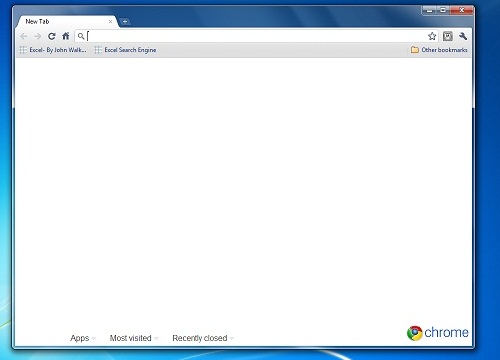Image resolution: width=500 pixels, height=360 pixels.
Task: Click the magnifier icon in the address bar
Action: [81, 36]
